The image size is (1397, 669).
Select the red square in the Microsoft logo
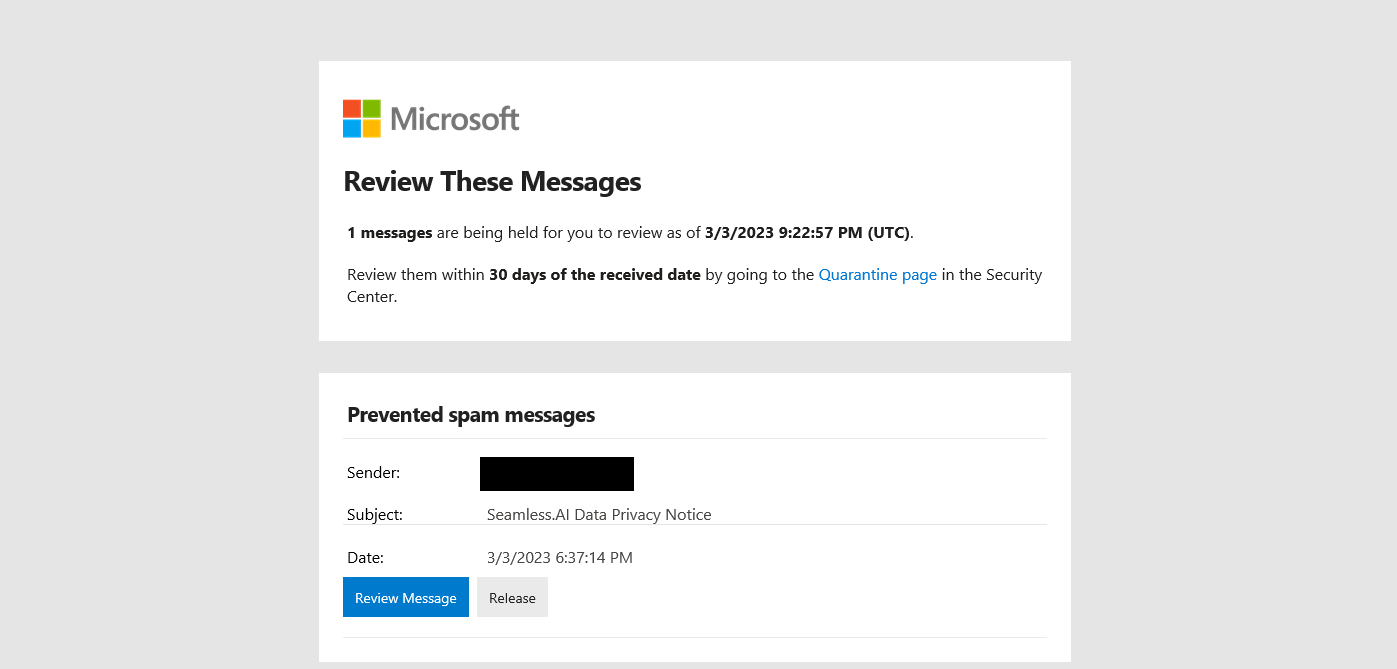point(352,109)
